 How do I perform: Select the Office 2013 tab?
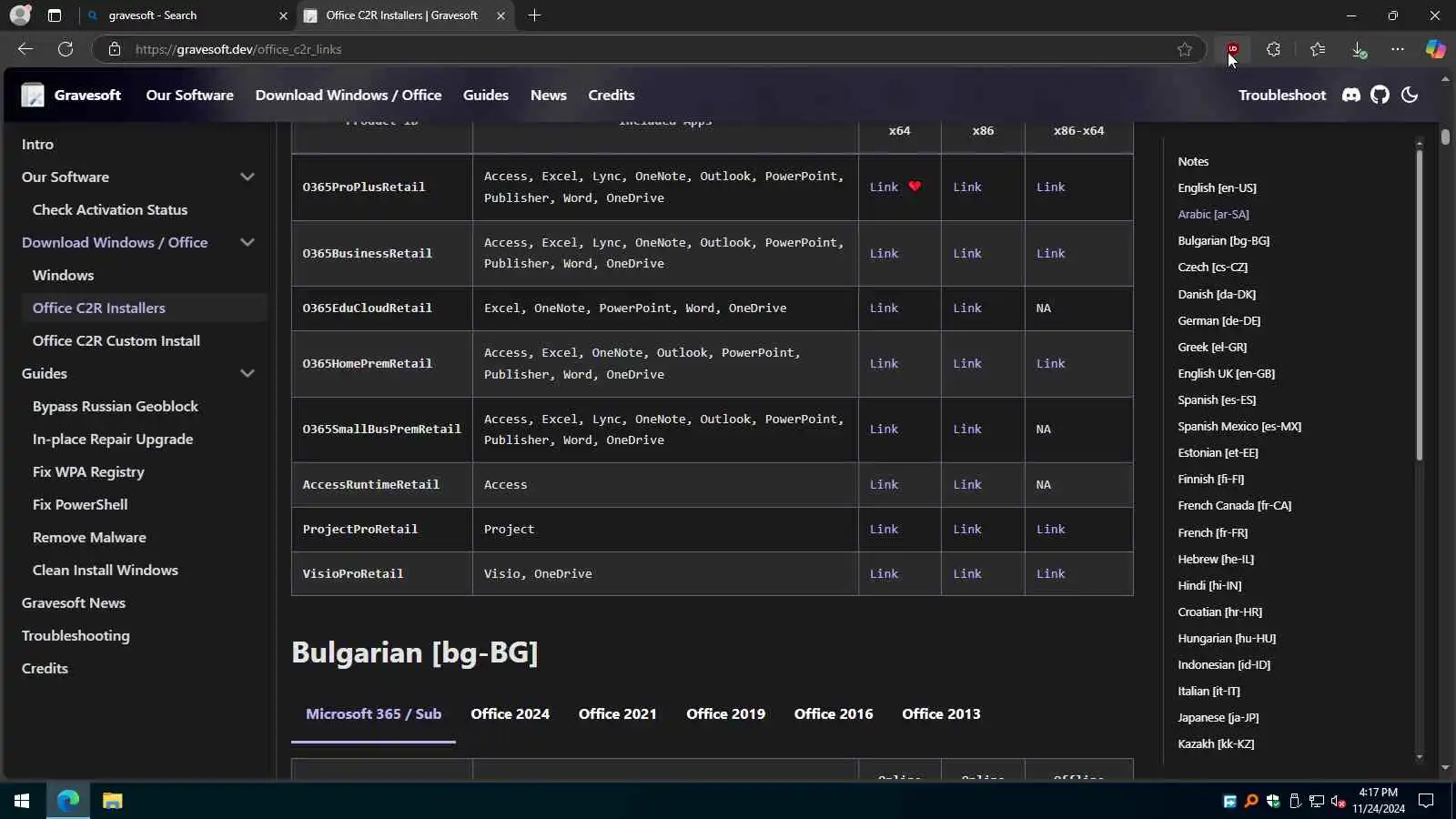click(x=941, y=714)
